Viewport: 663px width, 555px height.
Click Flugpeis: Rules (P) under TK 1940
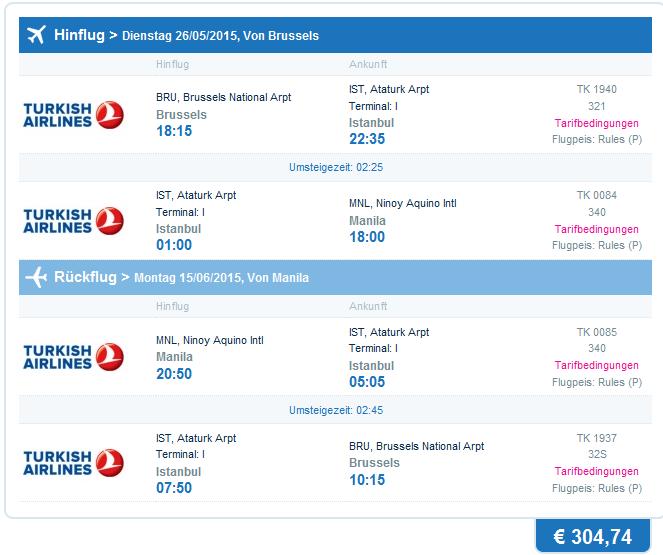click(597, 139)
